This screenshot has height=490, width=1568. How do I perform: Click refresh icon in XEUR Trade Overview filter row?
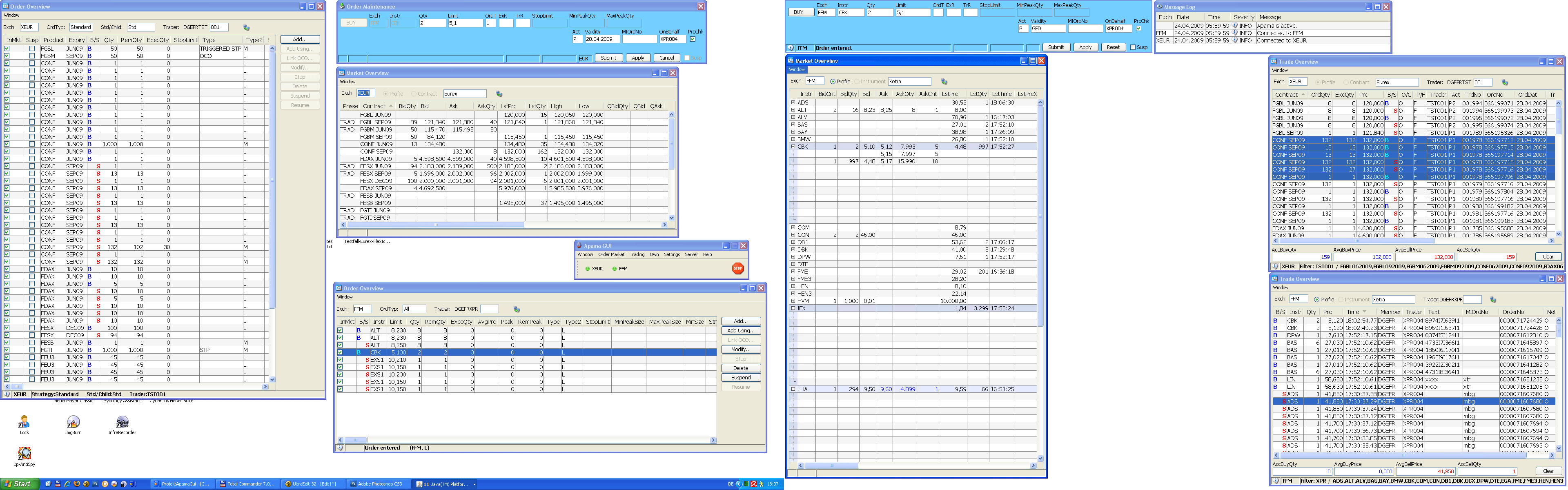1505,82
